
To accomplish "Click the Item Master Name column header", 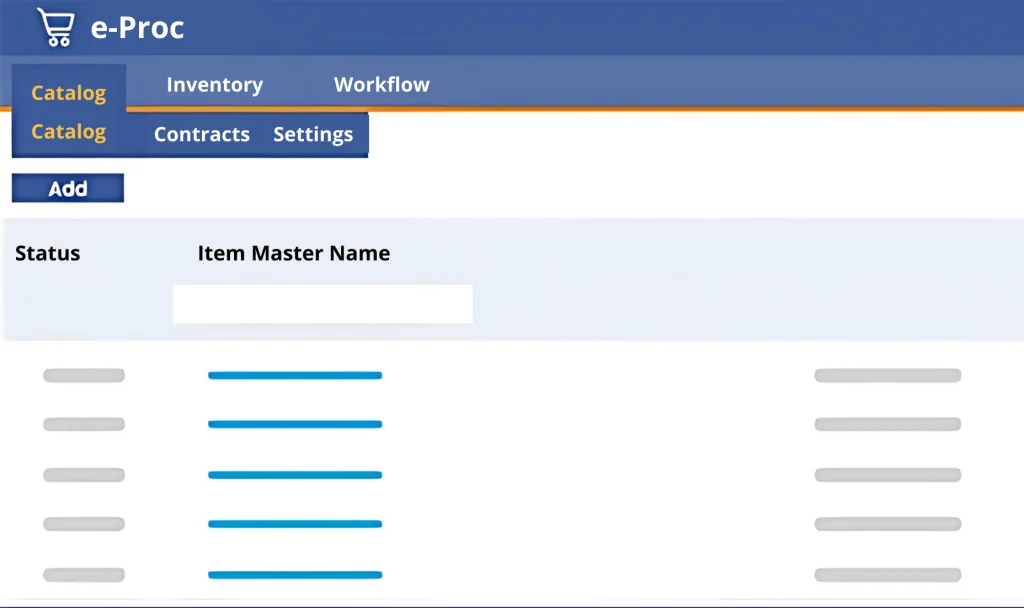I will (x=293, y=253).
